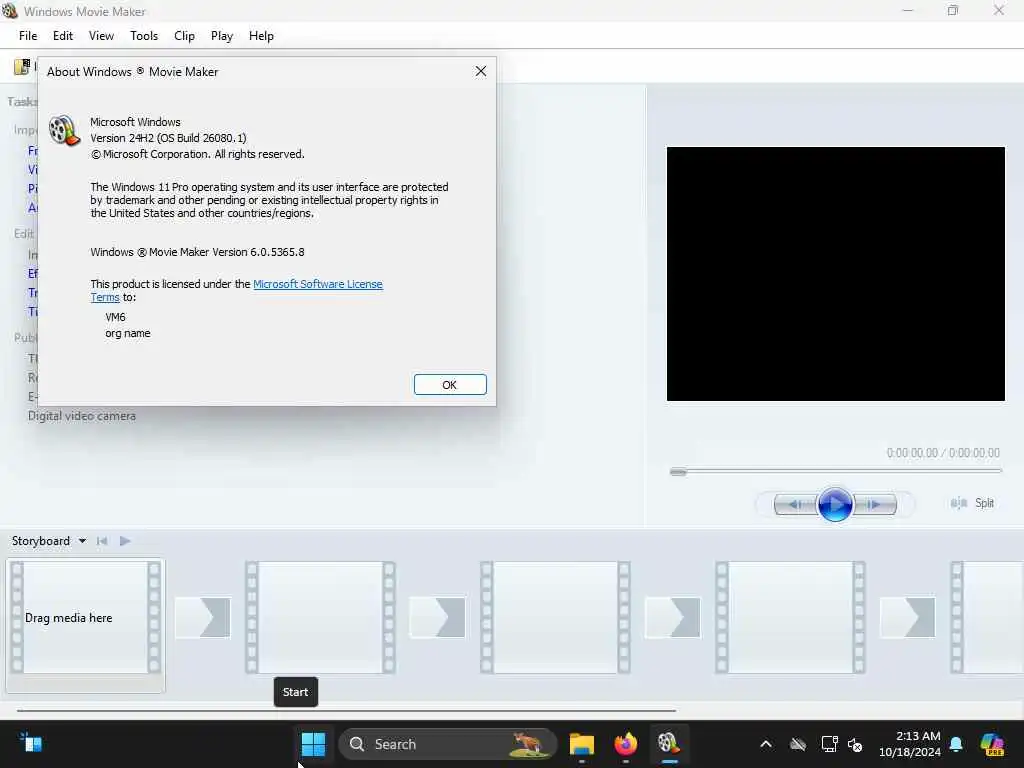Image resolution: width=1024 pixels, height=768 pixels.
Task: Click the muted volume tray icon
Action: tap(855, 744)
